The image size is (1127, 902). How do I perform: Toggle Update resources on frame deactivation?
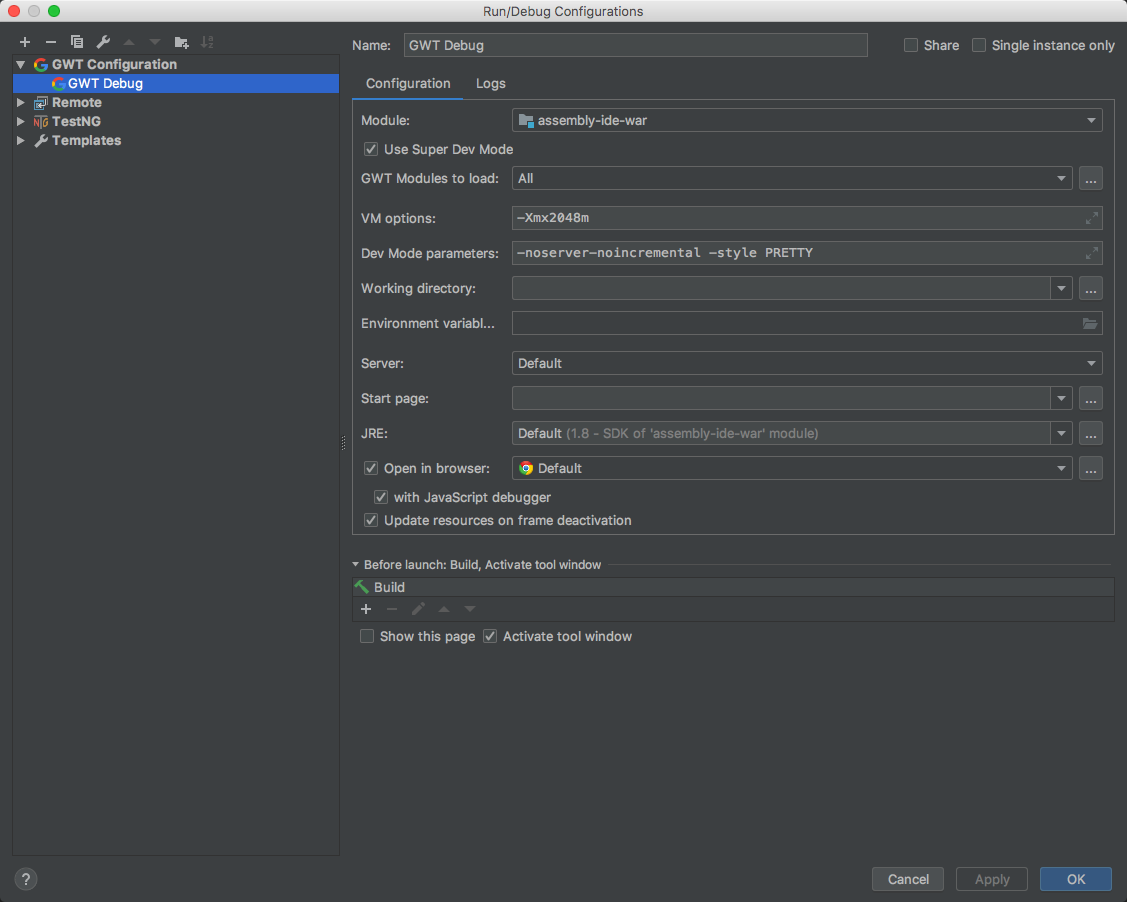pyautogui.click(x=371, y=520)
